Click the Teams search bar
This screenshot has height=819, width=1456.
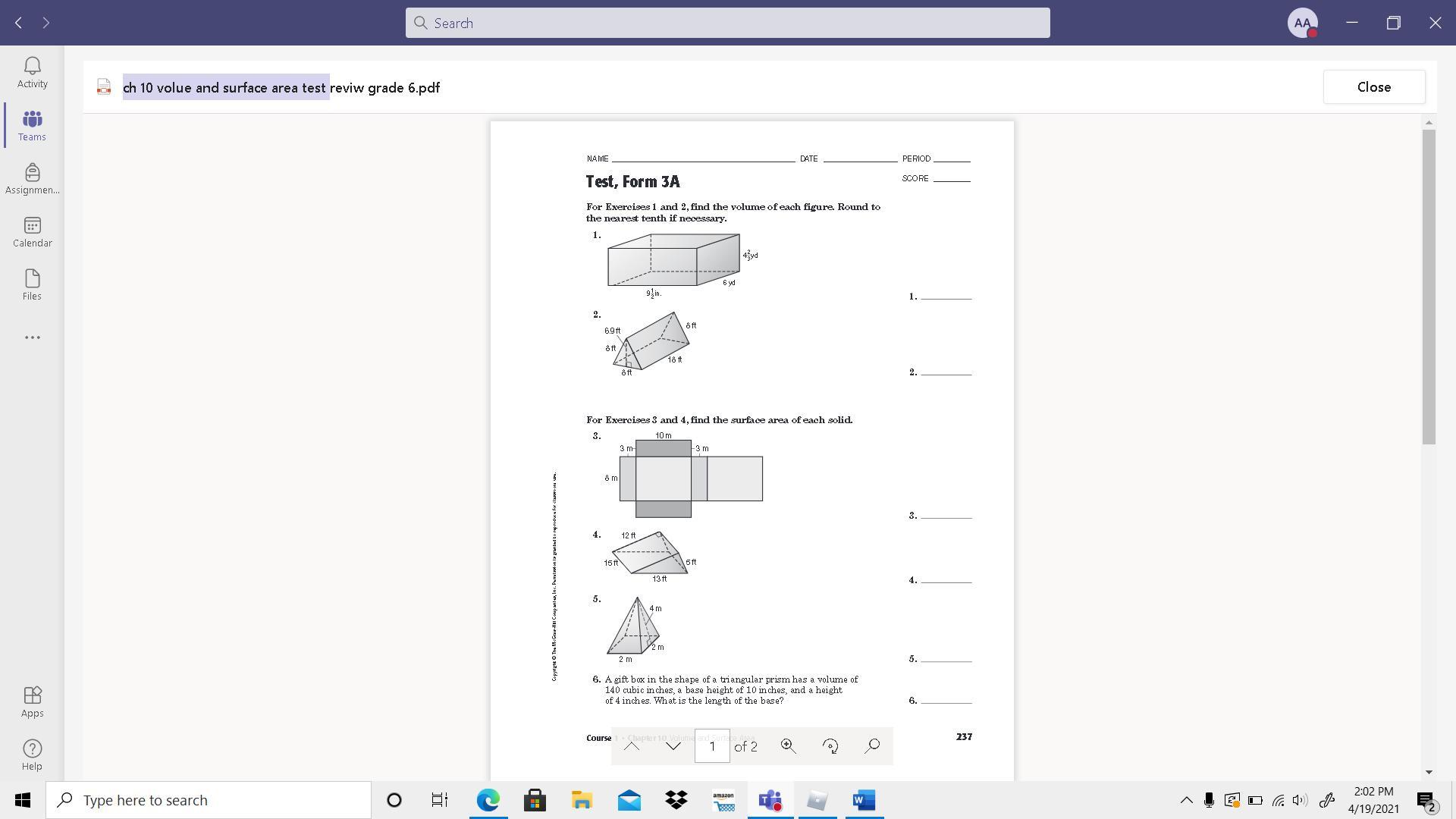[x=727, y=23]
